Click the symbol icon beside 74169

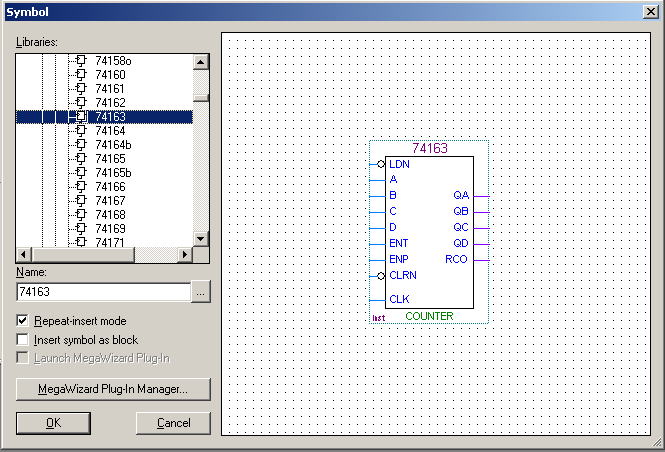[x=81, y=229]
